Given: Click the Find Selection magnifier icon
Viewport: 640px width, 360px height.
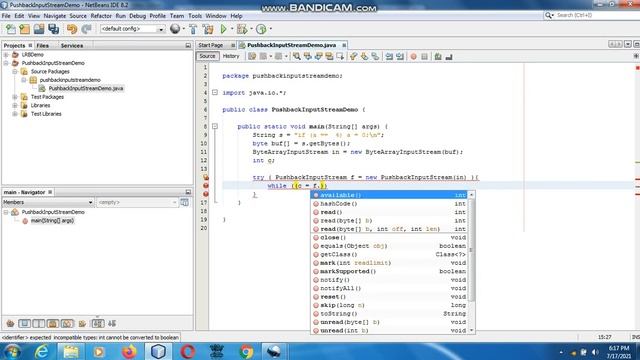Looking at the screenshot, I should tap(297, 56).
